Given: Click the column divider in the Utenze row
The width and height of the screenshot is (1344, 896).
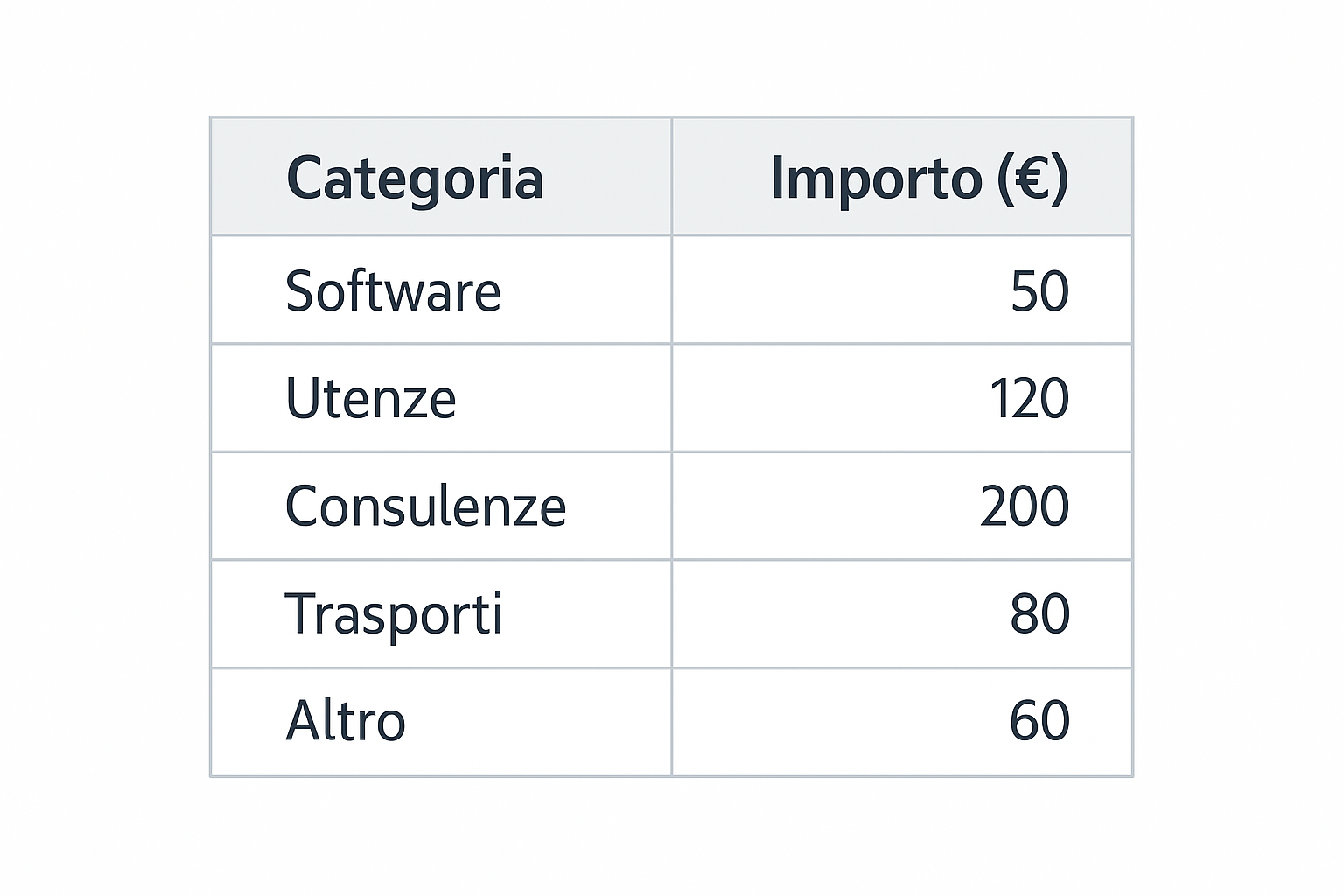Looking at the screenshot, I should pyautogui.click(x=672, y=399).
